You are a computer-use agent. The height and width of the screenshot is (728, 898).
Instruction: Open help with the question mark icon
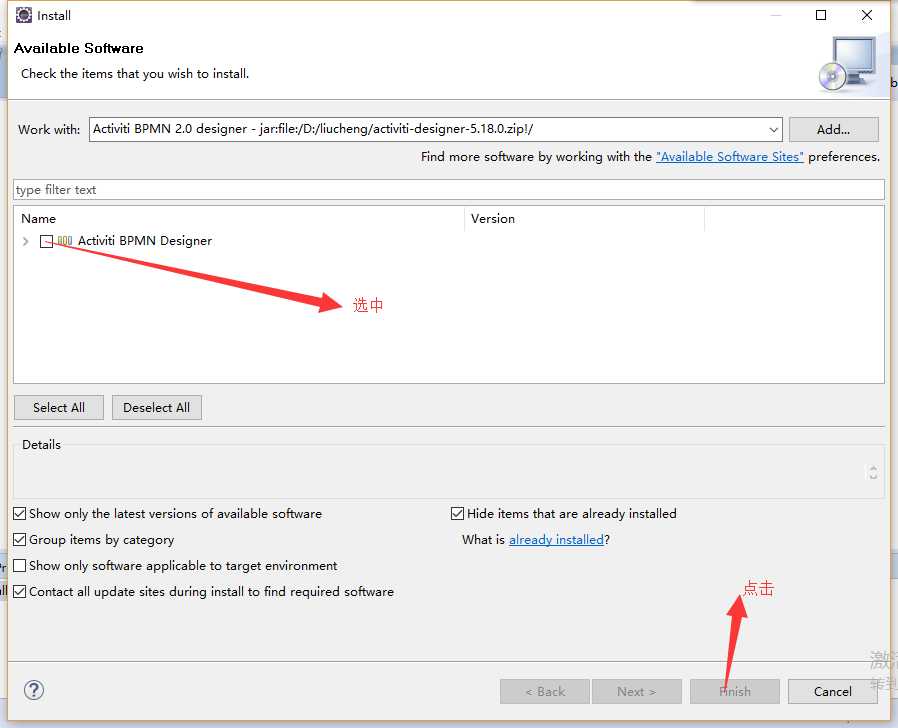(34, 690)
